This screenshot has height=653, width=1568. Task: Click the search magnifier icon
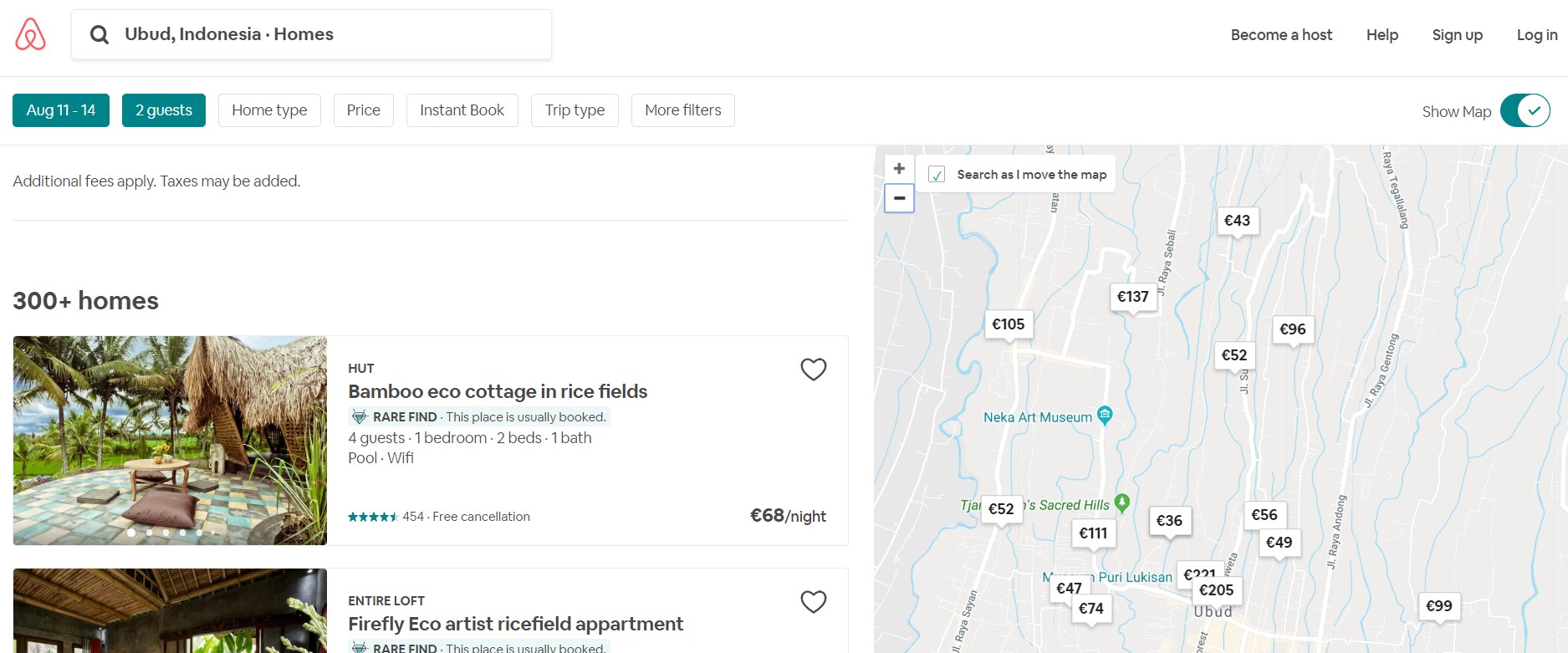tap(100, 34)
